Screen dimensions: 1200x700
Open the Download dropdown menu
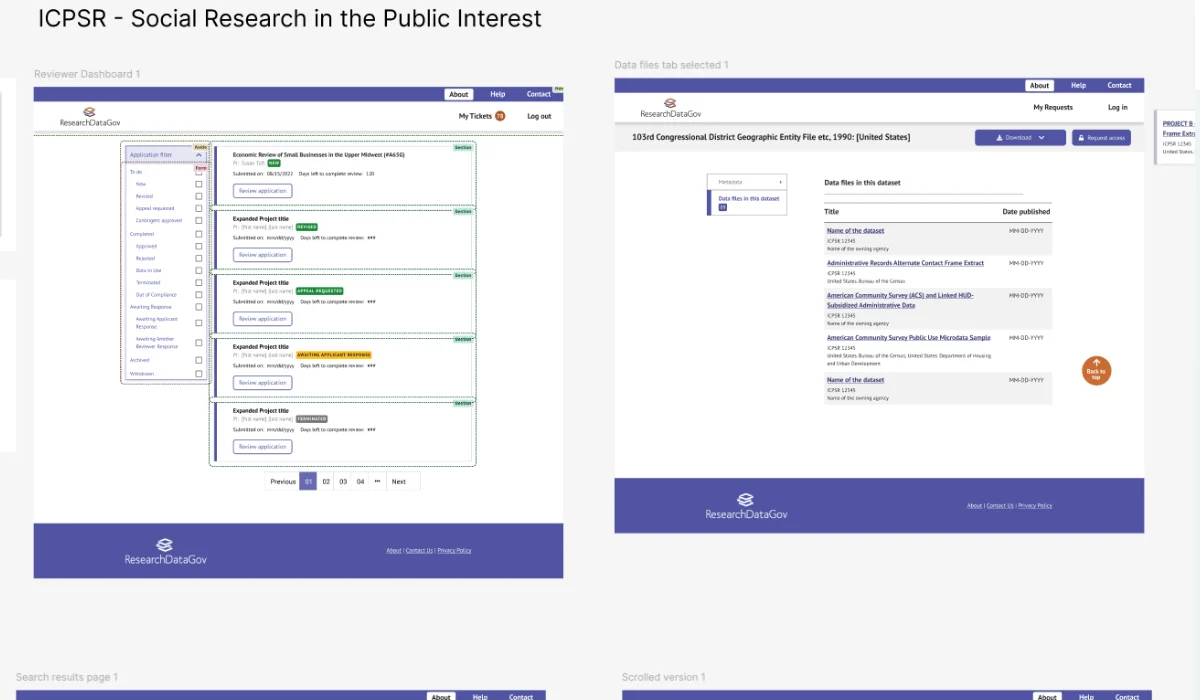(x=1020, y=138)
